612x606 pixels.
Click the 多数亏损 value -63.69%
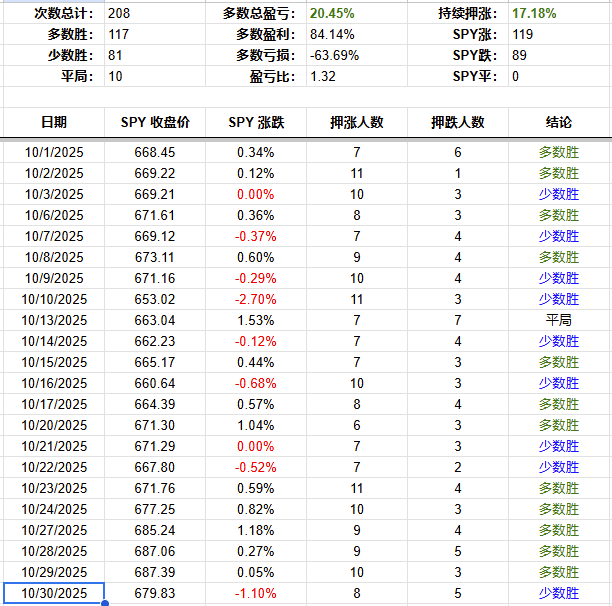(335, 55)
